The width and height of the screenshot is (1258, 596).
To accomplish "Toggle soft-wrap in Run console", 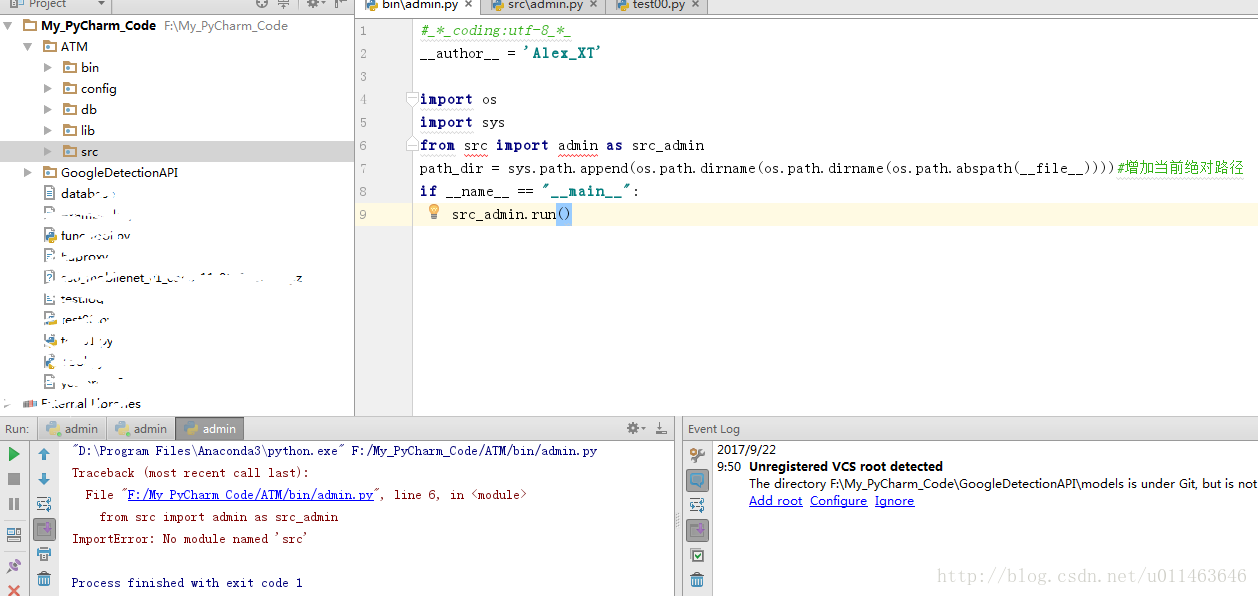I will pos(44,504).
